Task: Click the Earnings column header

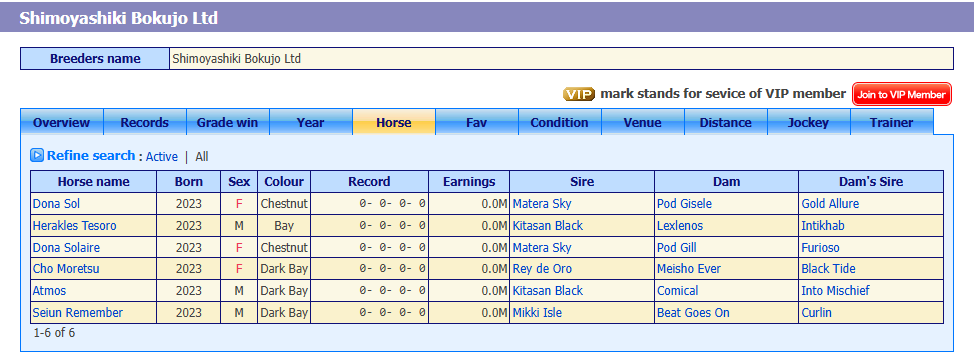Action: pyautogui.click(x=469, y=181)
